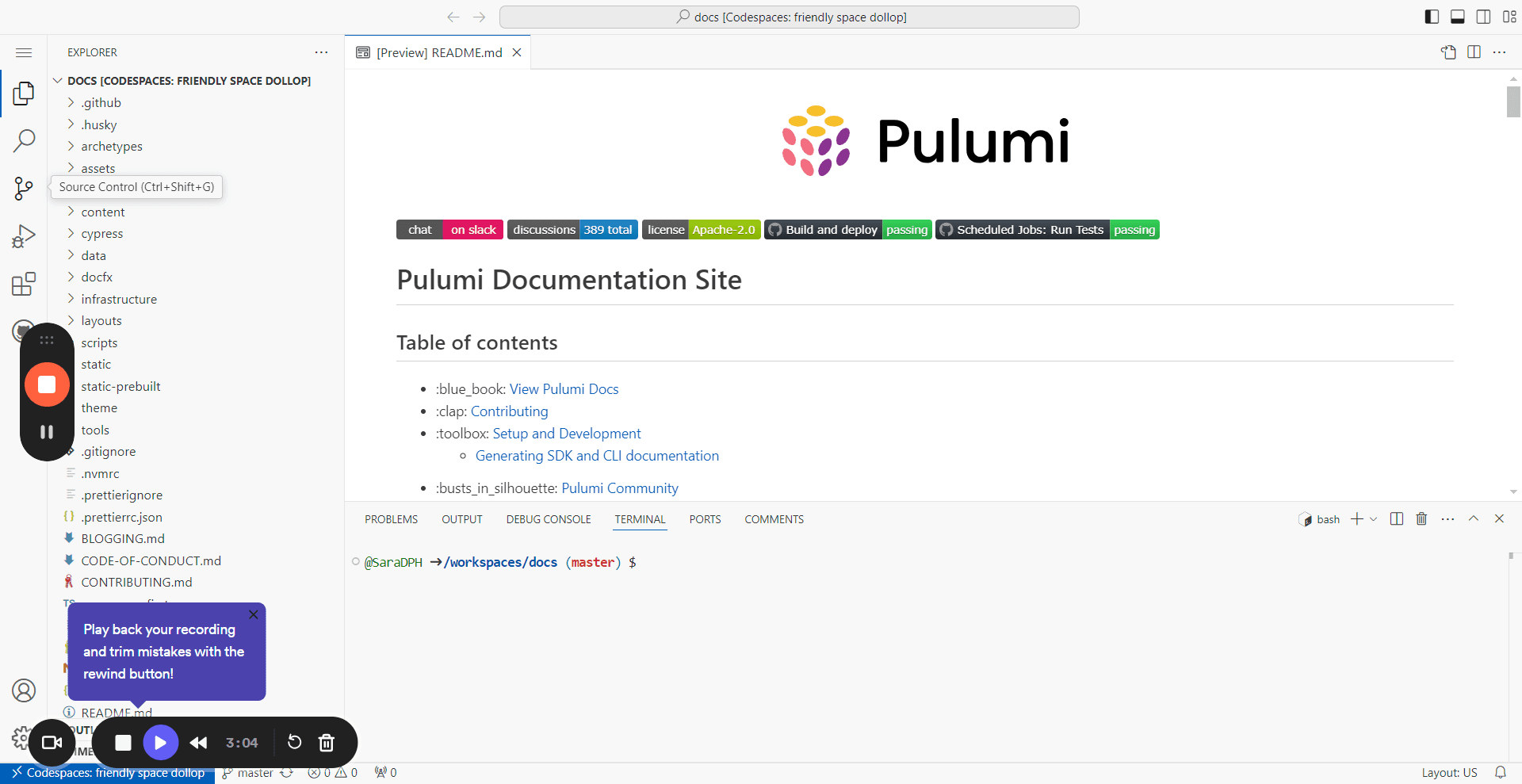1522x784 pixels.
Task: Go back using the navigation arrow
Action: 453,17
